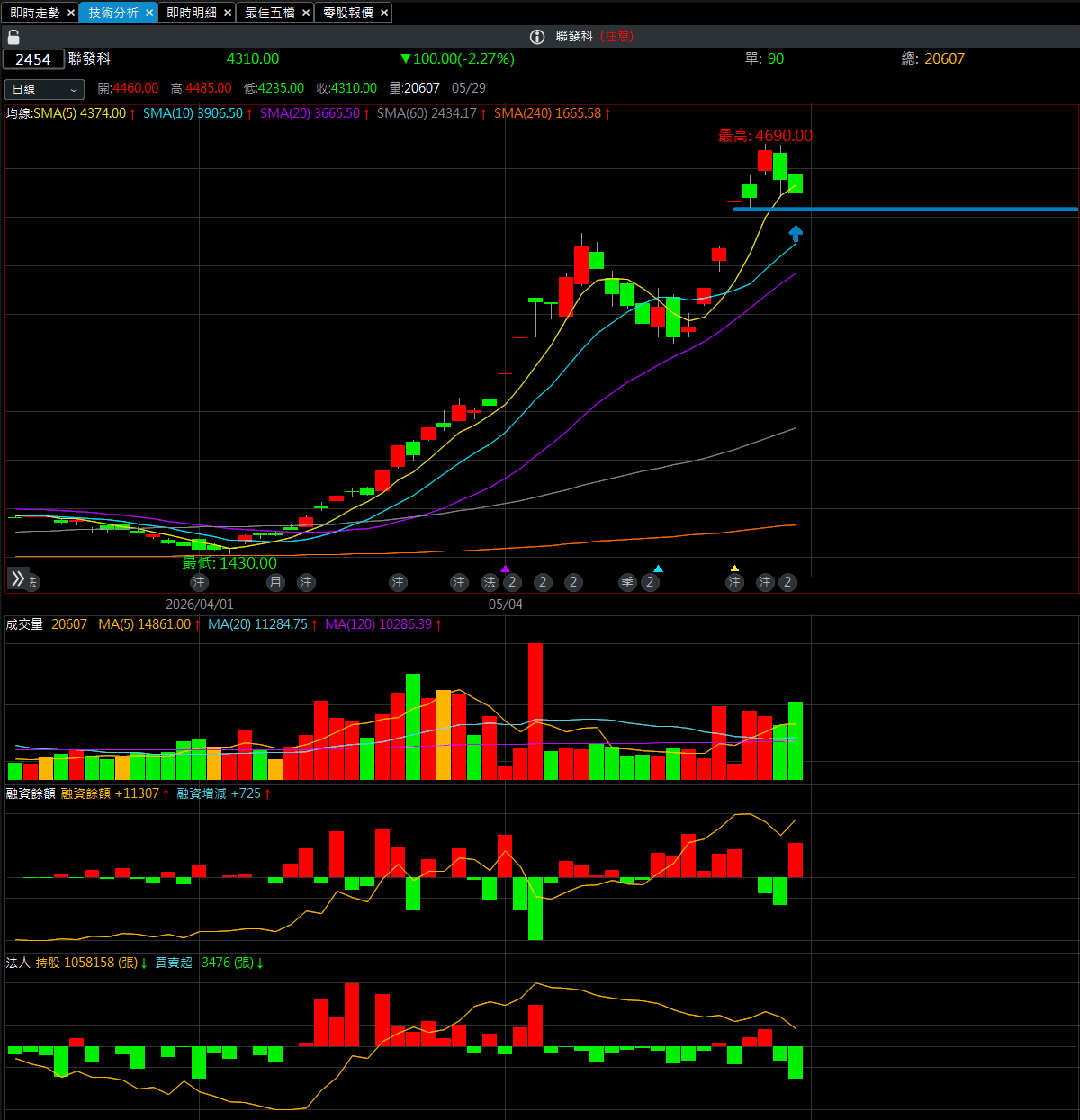This screenshot has height=1120, width=1080.
Task: Click the open price 開:4460.00
Action: pyautogui.click(x=128, y=88)
